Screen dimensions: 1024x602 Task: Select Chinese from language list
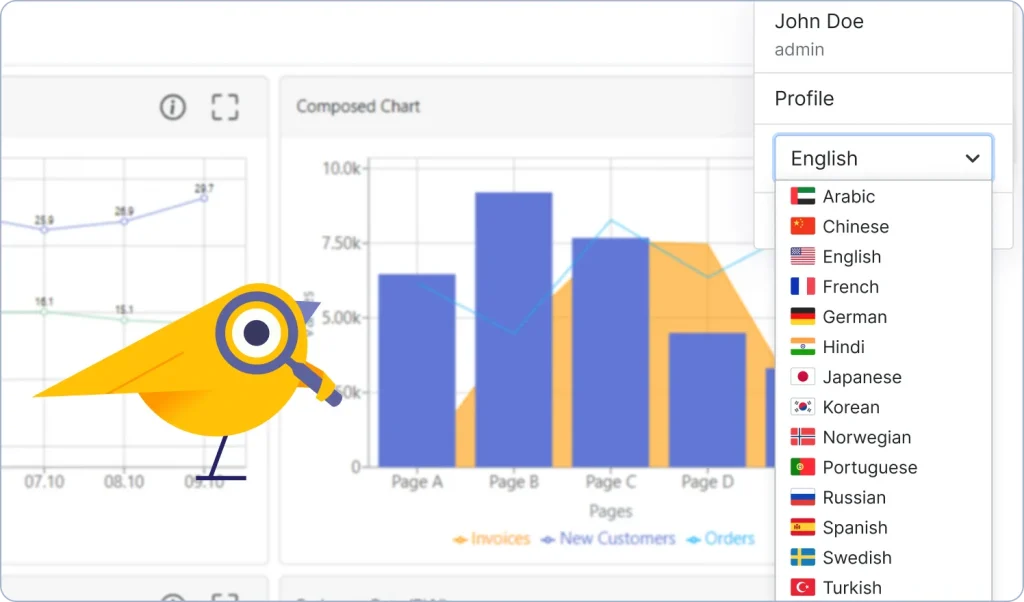tap(883, 227)
